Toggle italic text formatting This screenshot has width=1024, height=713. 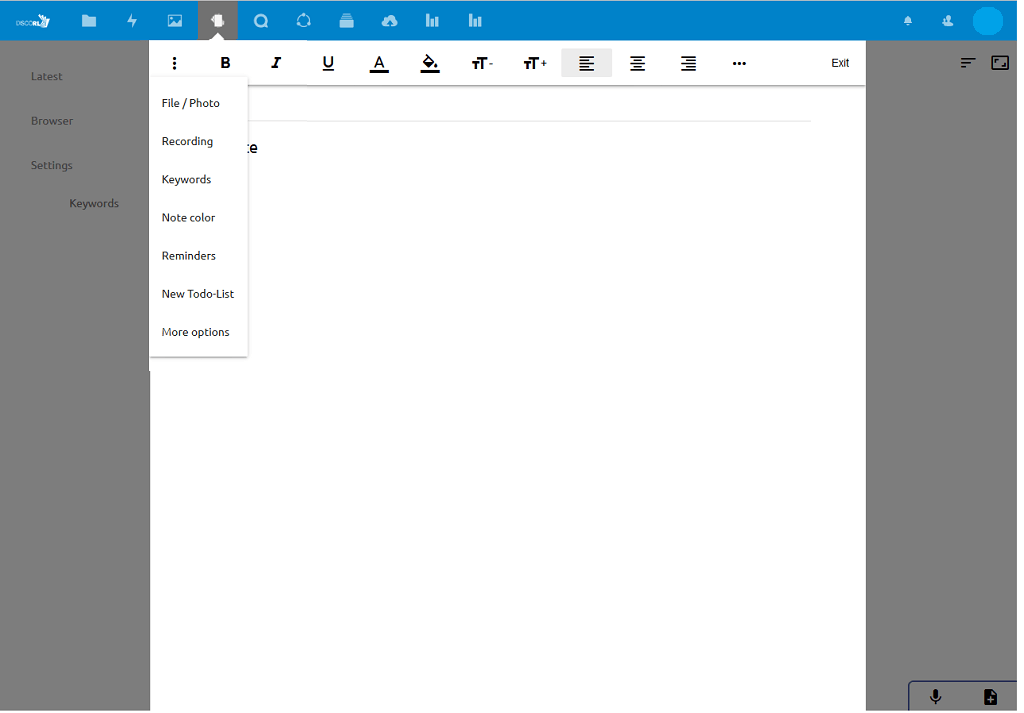pyautogui.click(x=276, y=63)
